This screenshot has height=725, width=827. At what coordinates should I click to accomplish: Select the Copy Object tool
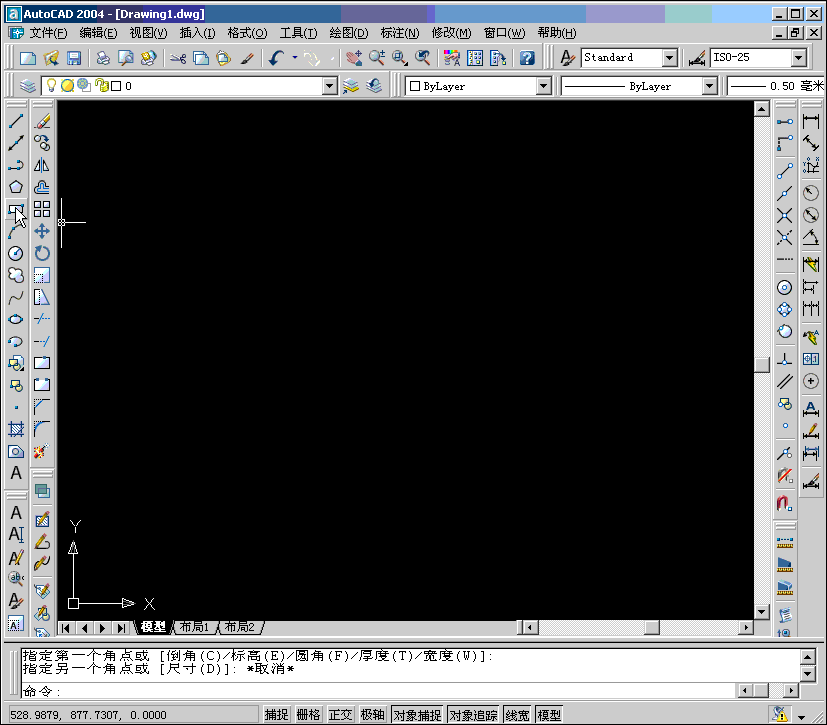42,143
